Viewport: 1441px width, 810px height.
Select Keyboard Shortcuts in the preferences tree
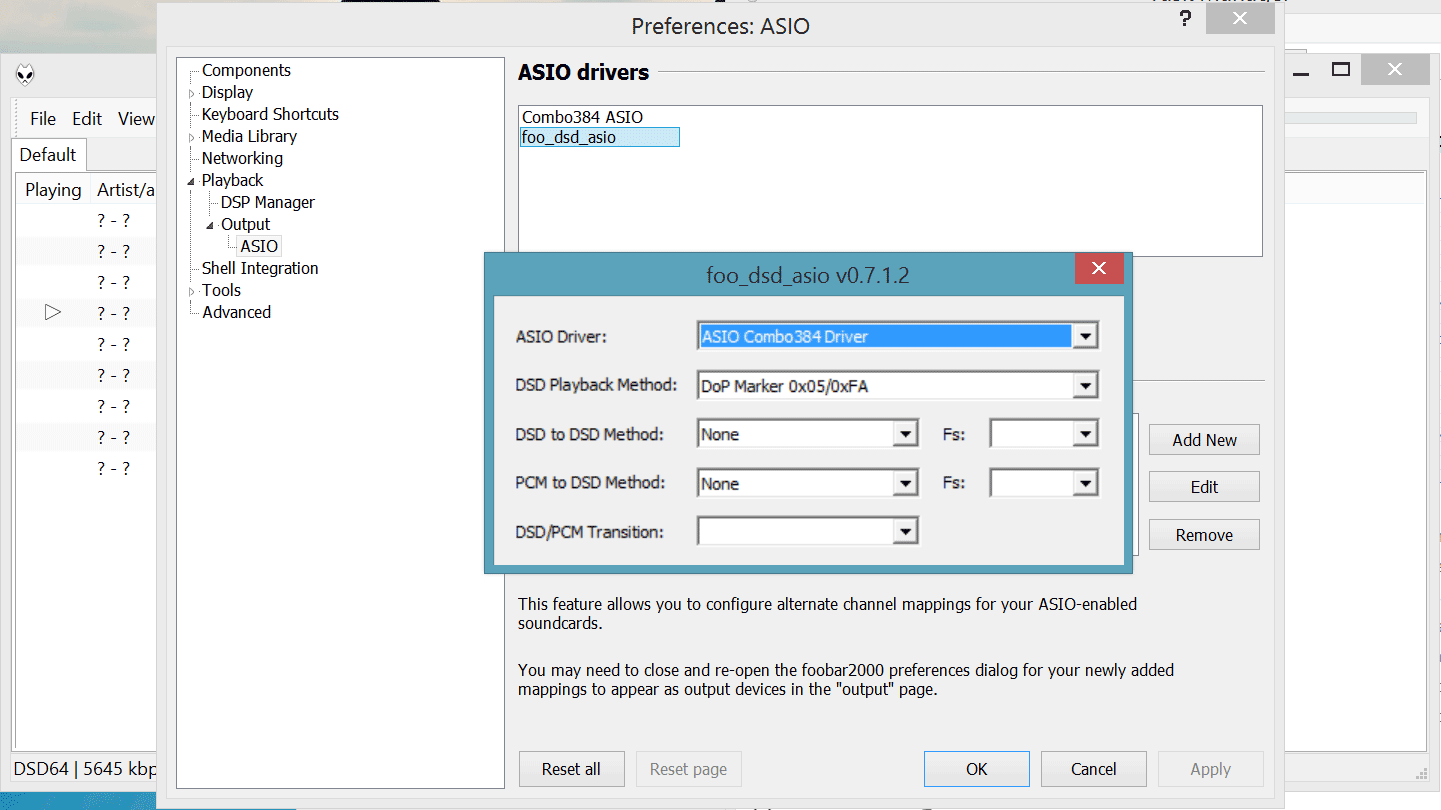(270, 114)
